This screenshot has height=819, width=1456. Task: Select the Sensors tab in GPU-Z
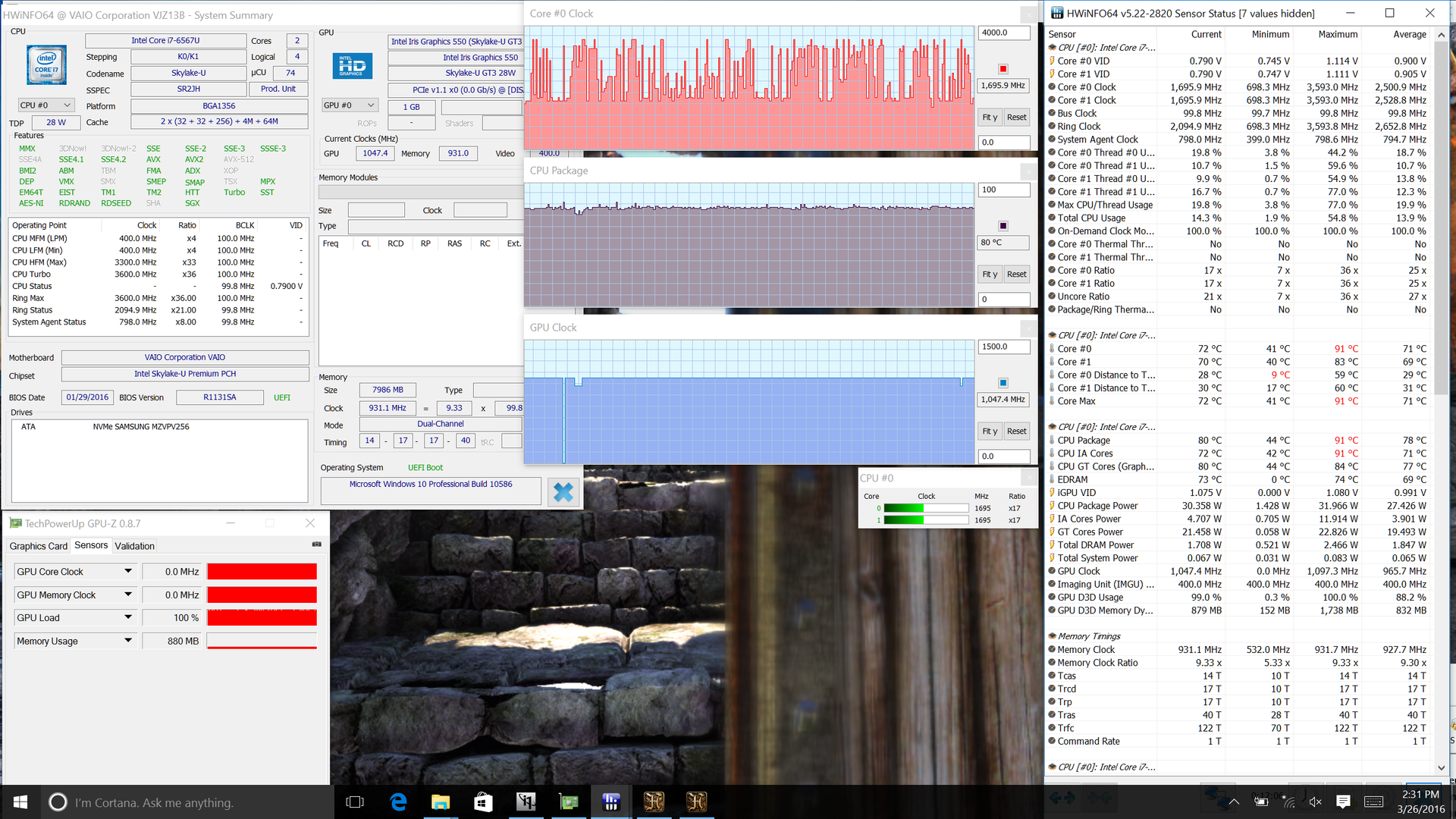[91, 545]
